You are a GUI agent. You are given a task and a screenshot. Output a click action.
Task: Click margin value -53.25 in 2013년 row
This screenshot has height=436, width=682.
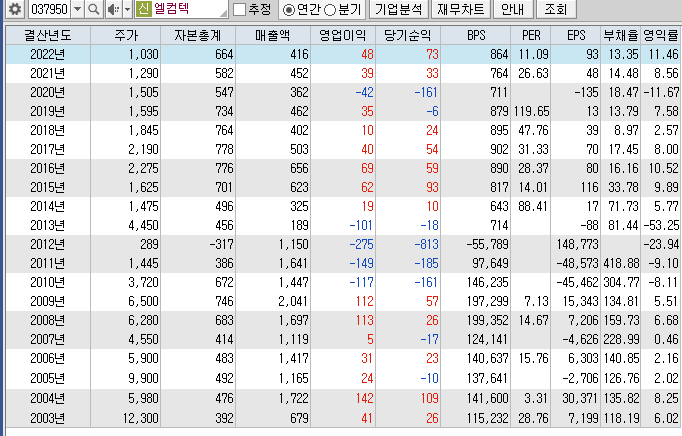click(x=661, y=225)
